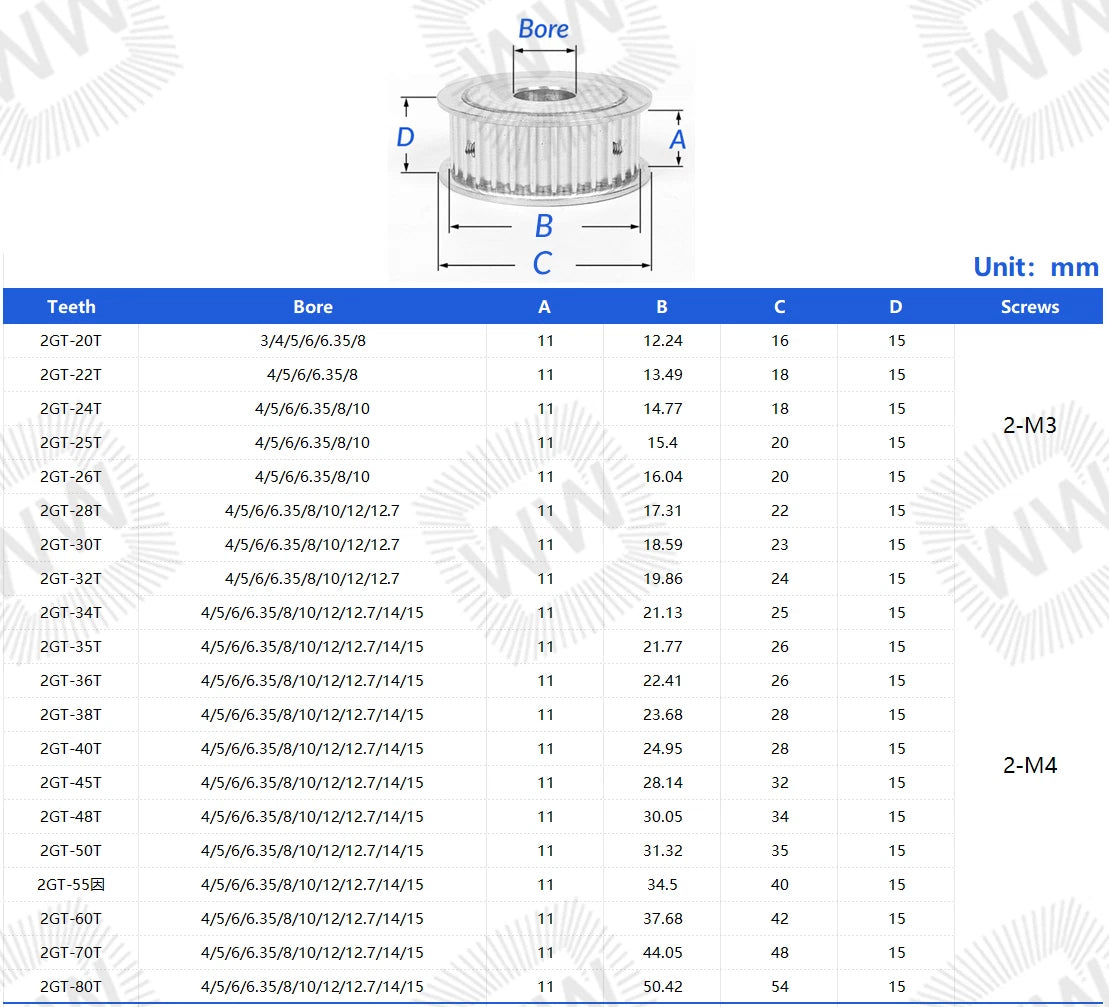Click the B value 37.68

(663, 919)
